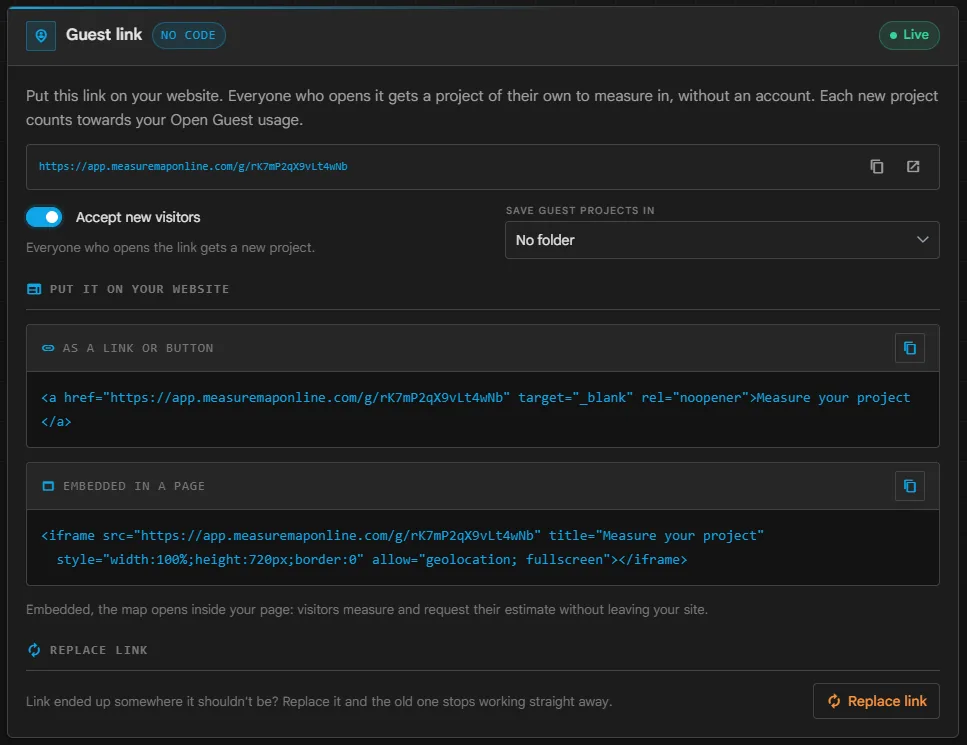Click the AS A LINK OR BUTTON label
Viewport: 967px width, 745px height.
(x=138, y=348)
